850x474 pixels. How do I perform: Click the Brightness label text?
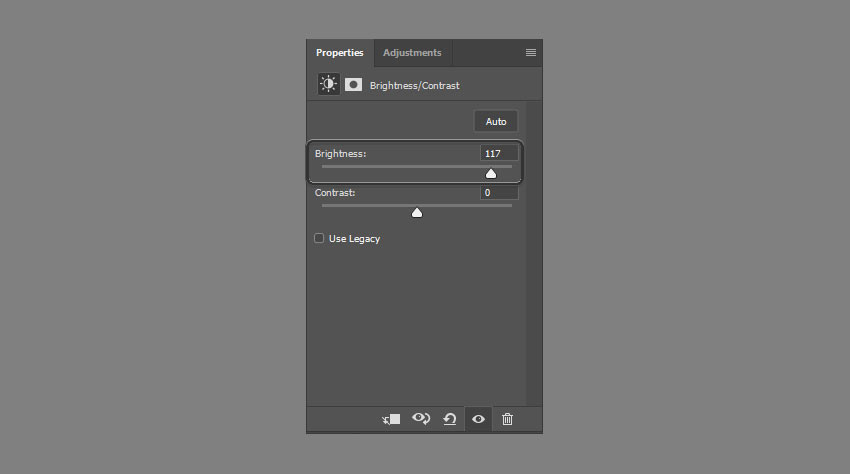340,154
